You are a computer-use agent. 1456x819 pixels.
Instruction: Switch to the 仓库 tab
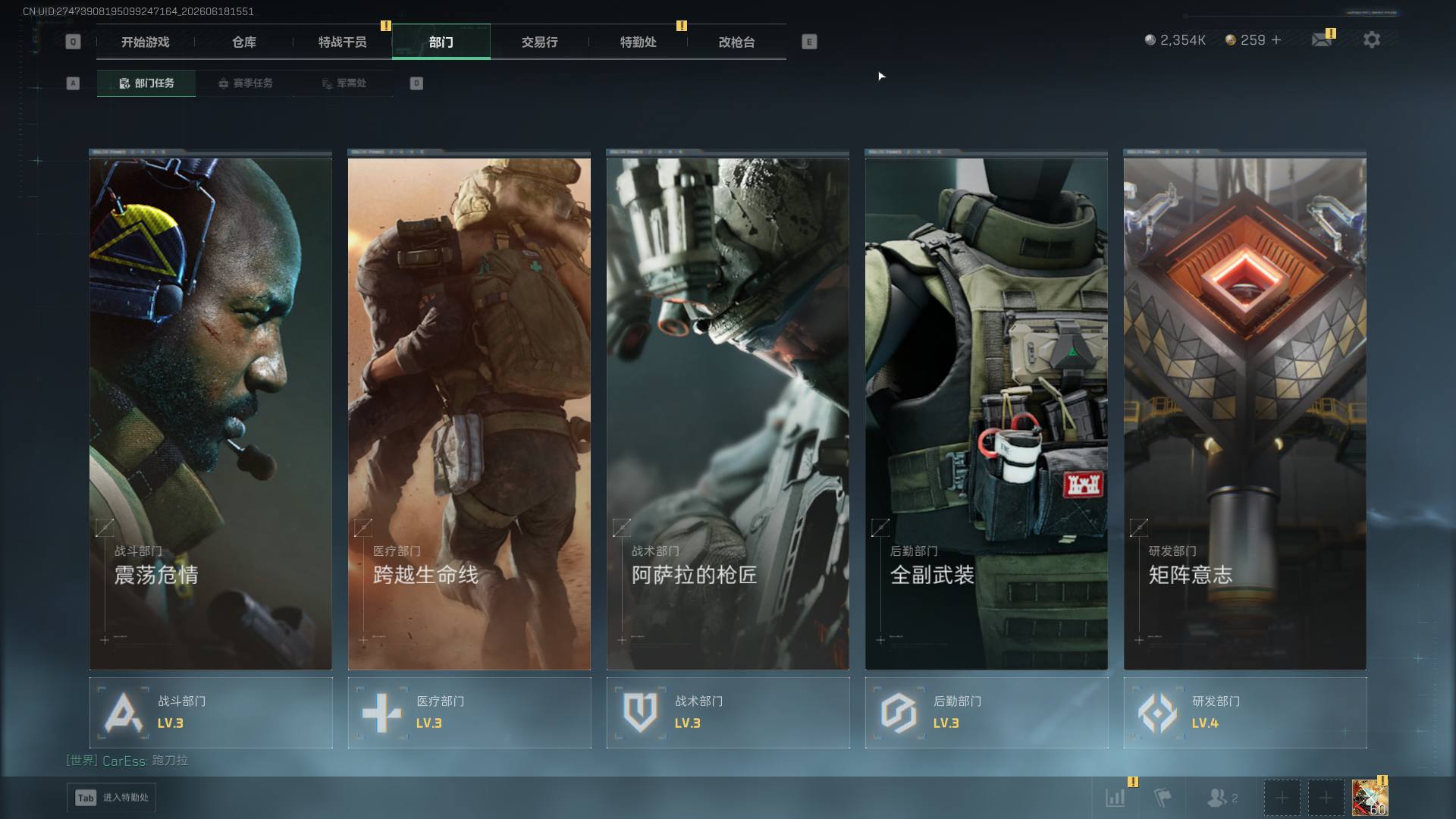pos(244,42)
